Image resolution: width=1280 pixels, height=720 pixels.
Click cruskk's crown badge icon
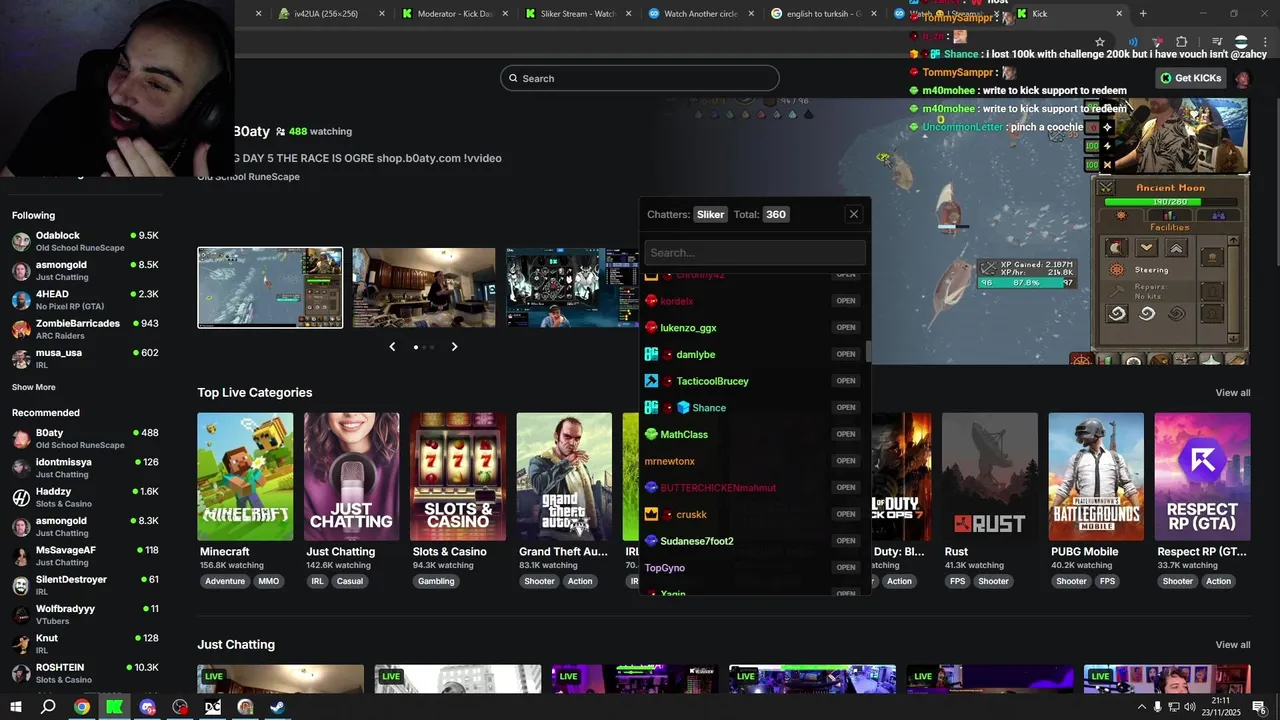tap(651, 514)
